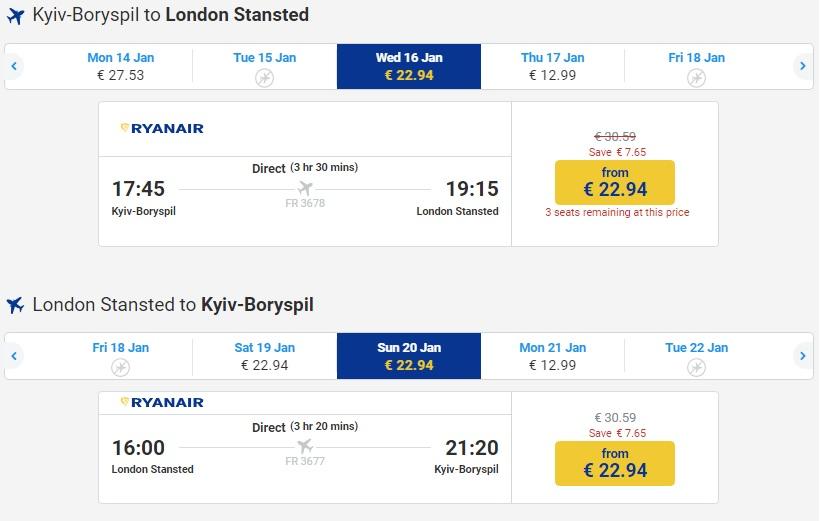Select Sat 19 Jan return date
Image resolution: width=820 pixels, height=521 pixels.
click(265, 356)
